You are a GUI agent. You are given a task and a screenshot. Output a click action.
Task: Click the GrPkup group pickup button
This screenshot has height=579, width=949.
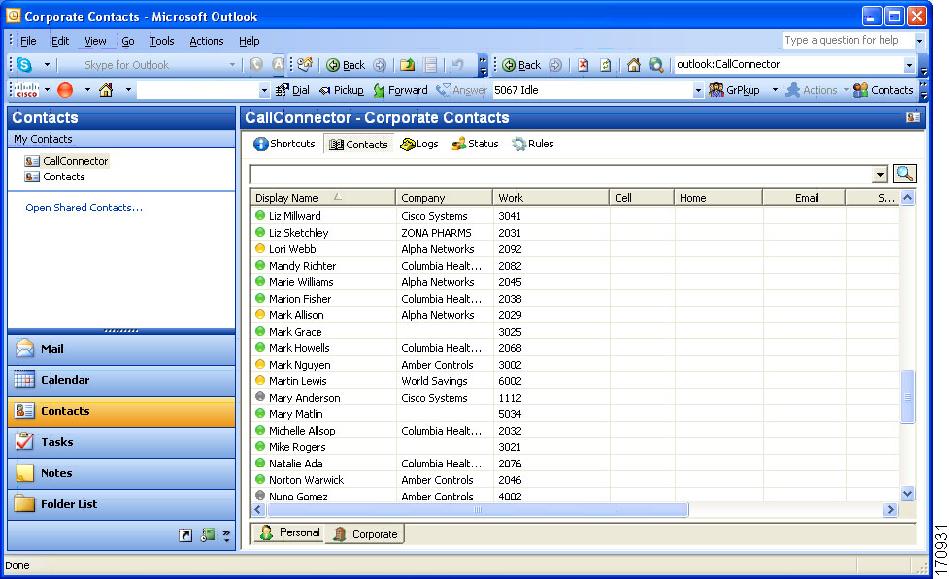tap(734, 90)
